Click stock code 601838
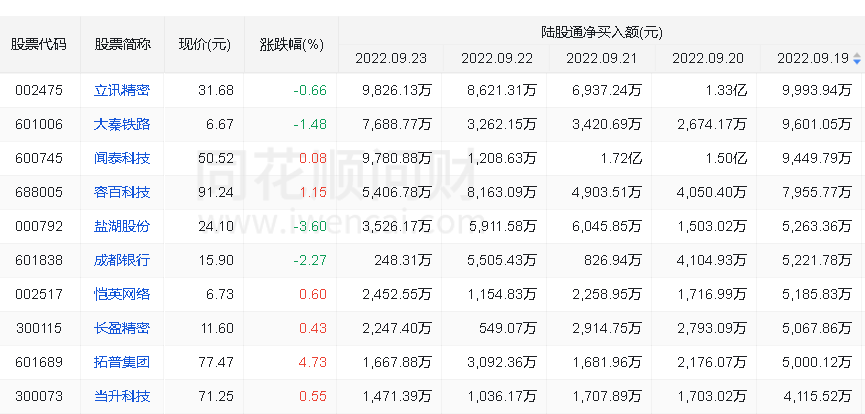The image size is (865, 414). 39,260
